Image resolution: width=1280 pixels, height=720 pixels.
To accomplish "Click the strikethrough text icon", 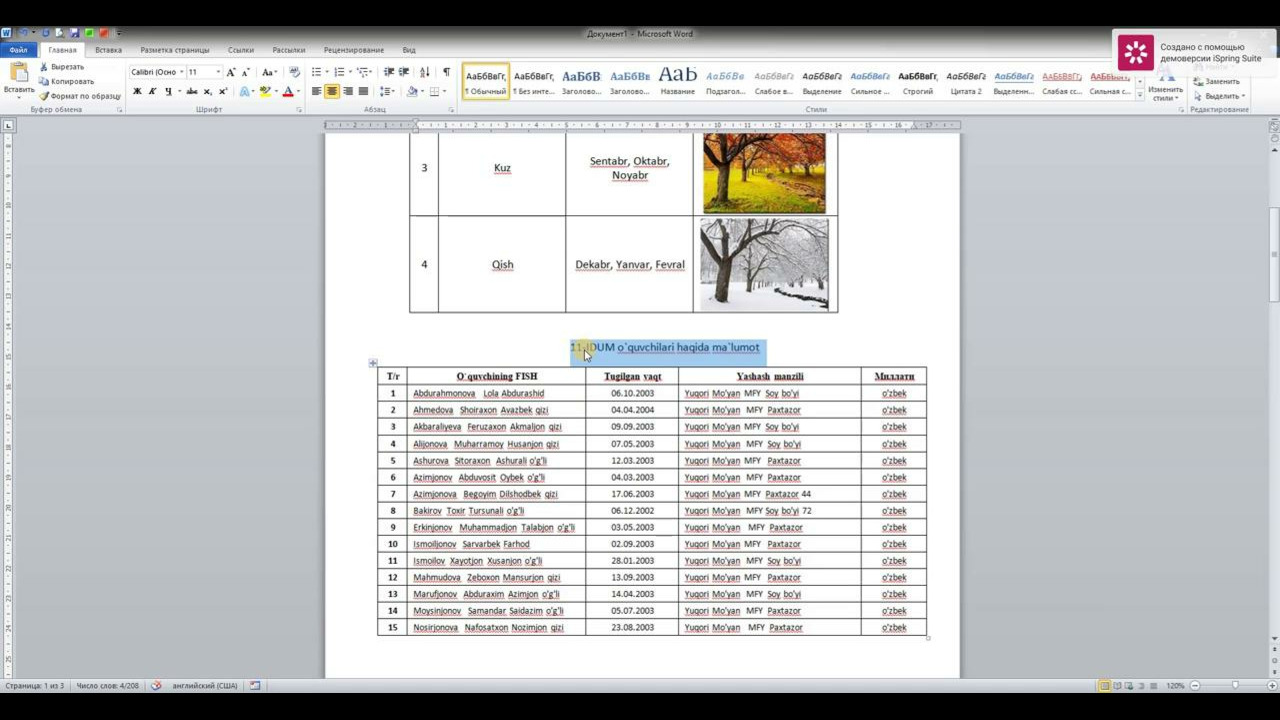I will (190, 91).
